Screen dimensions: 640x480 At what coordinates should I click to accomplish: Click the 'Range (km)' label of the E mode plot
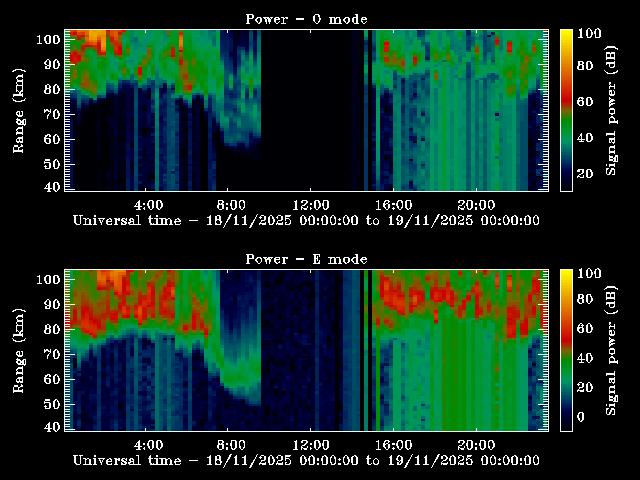pyautogui.click(x=18, y=350)
